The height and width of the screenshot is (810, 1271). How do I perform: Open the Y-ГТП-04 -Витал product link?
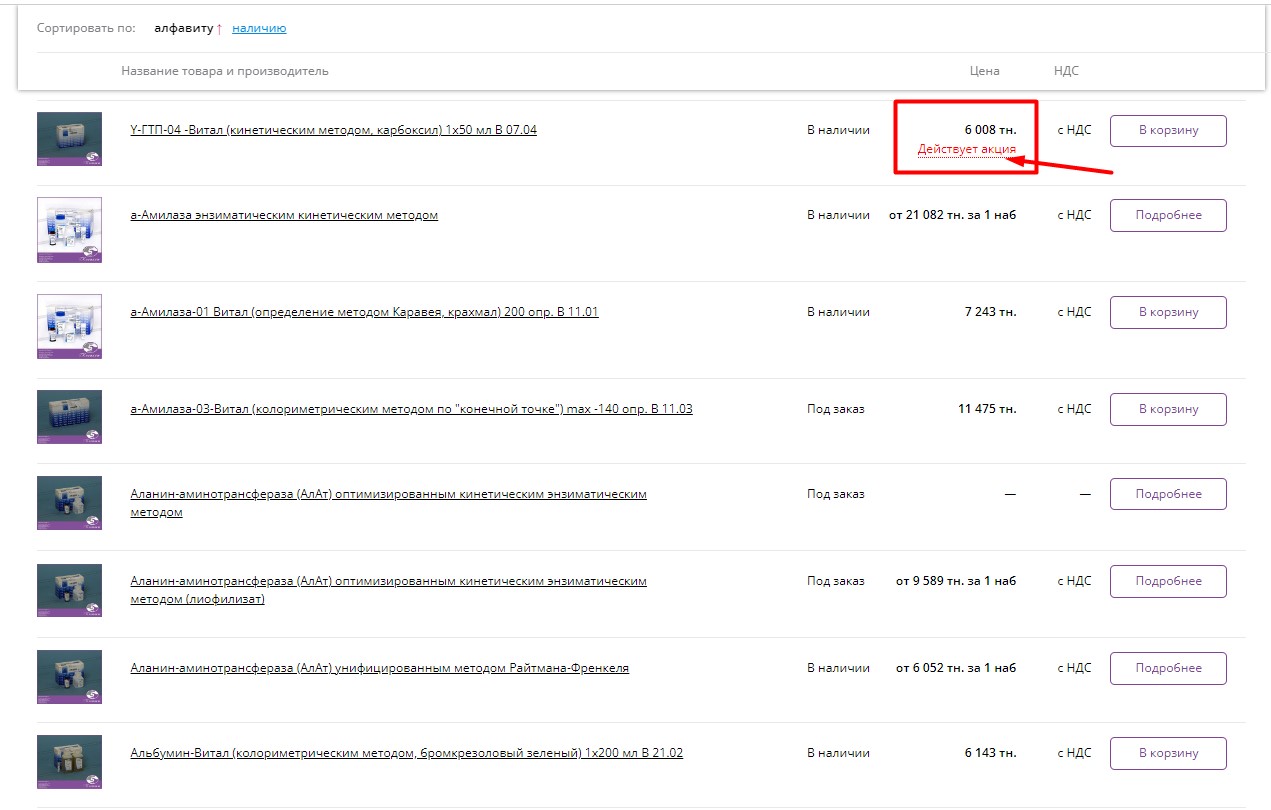[333, 130]
